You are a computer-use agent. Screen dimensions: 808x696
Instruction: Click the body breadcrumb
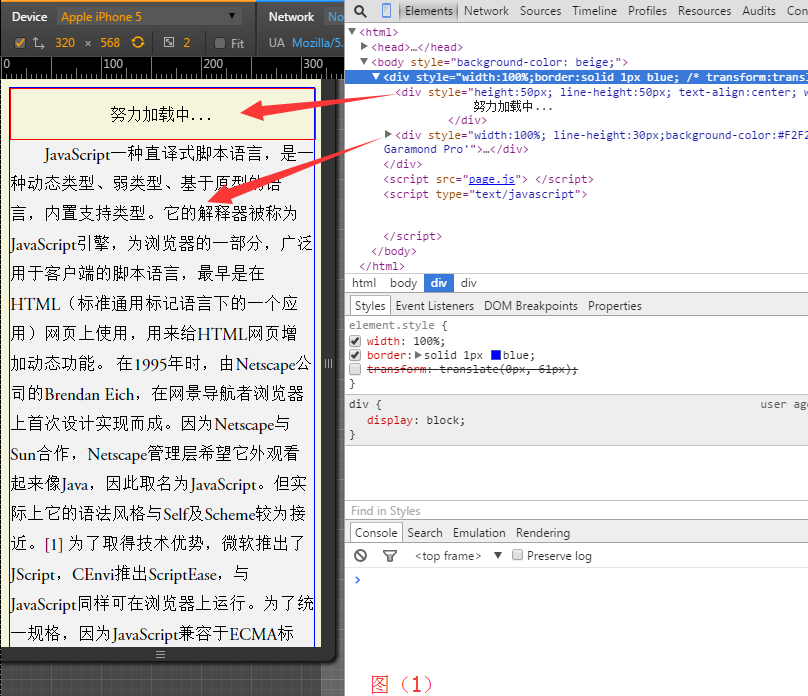point(403,283)
